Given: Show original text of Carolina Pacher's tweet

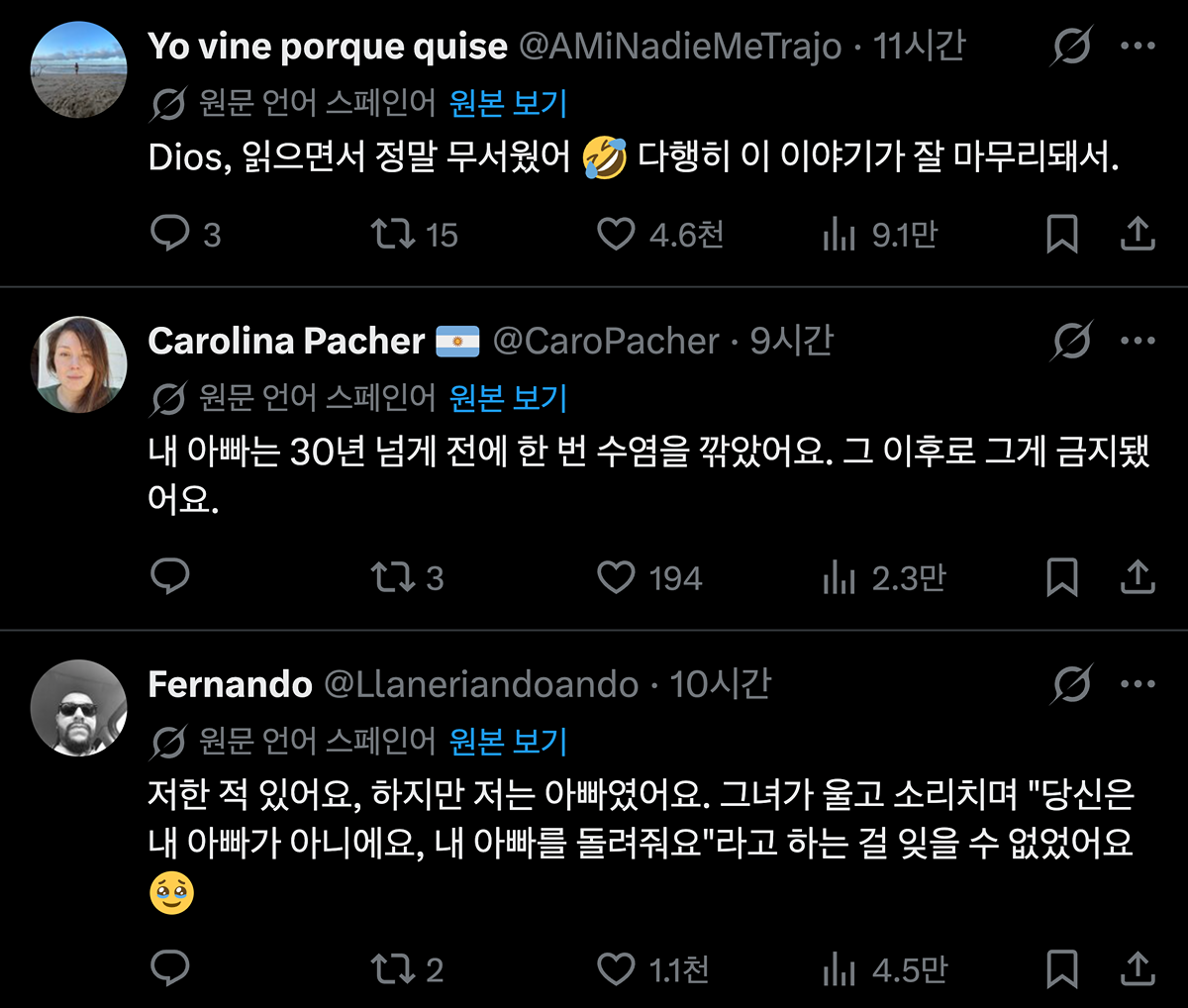Looking at the screenshot, I should tap(508, 398).
